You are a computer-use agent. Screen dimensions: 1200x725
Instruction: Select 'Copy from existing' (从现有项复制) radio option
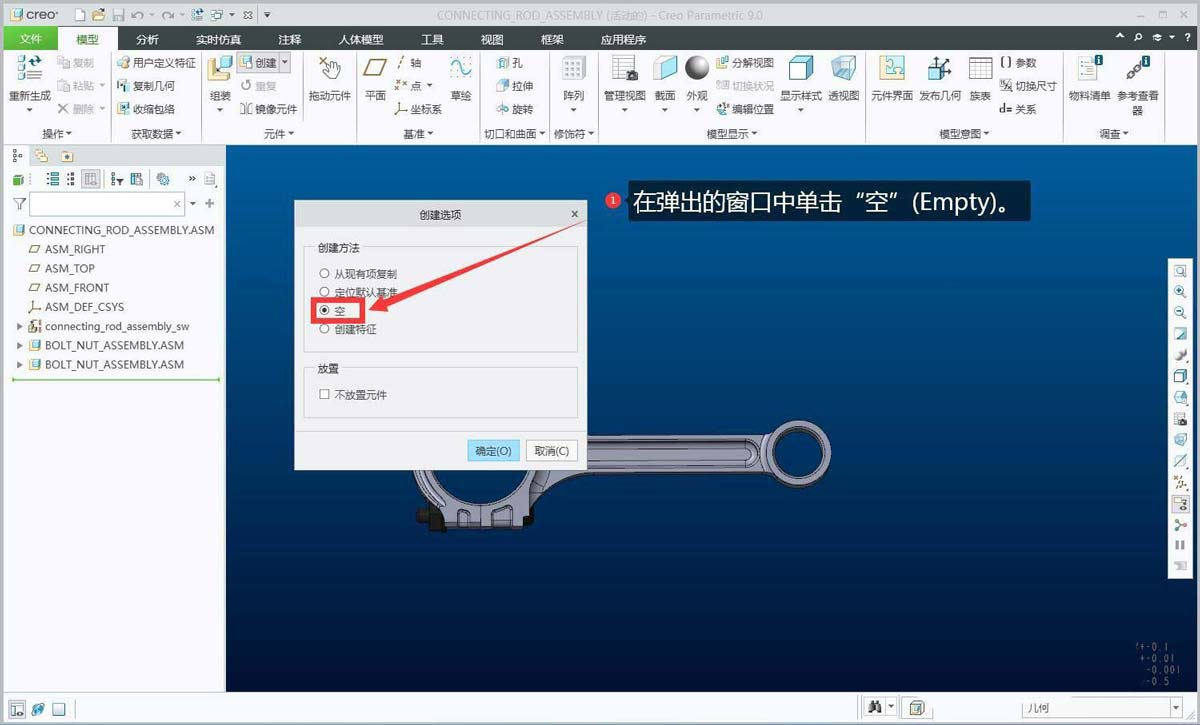358,273
